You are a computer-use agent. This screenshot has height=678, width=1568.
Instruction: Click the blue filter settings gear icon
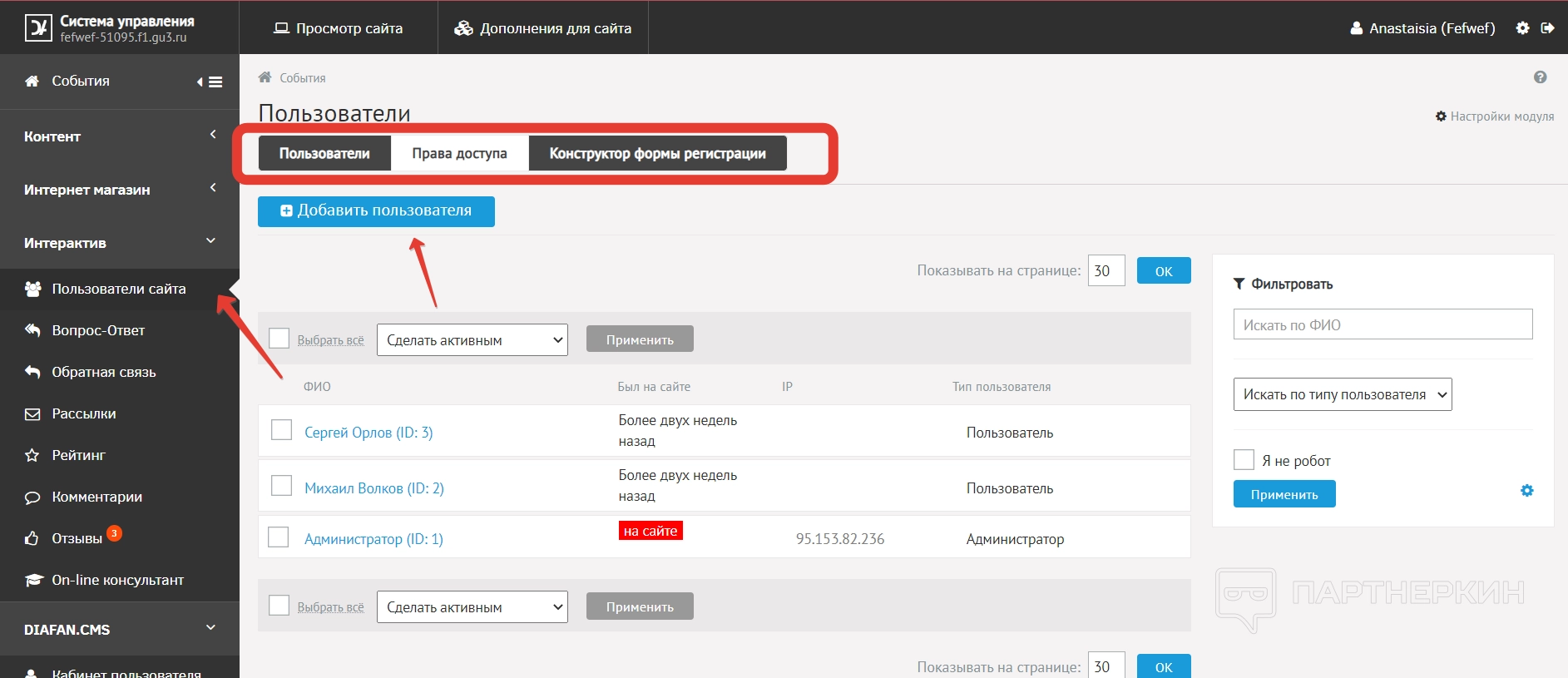[1526, 491]
